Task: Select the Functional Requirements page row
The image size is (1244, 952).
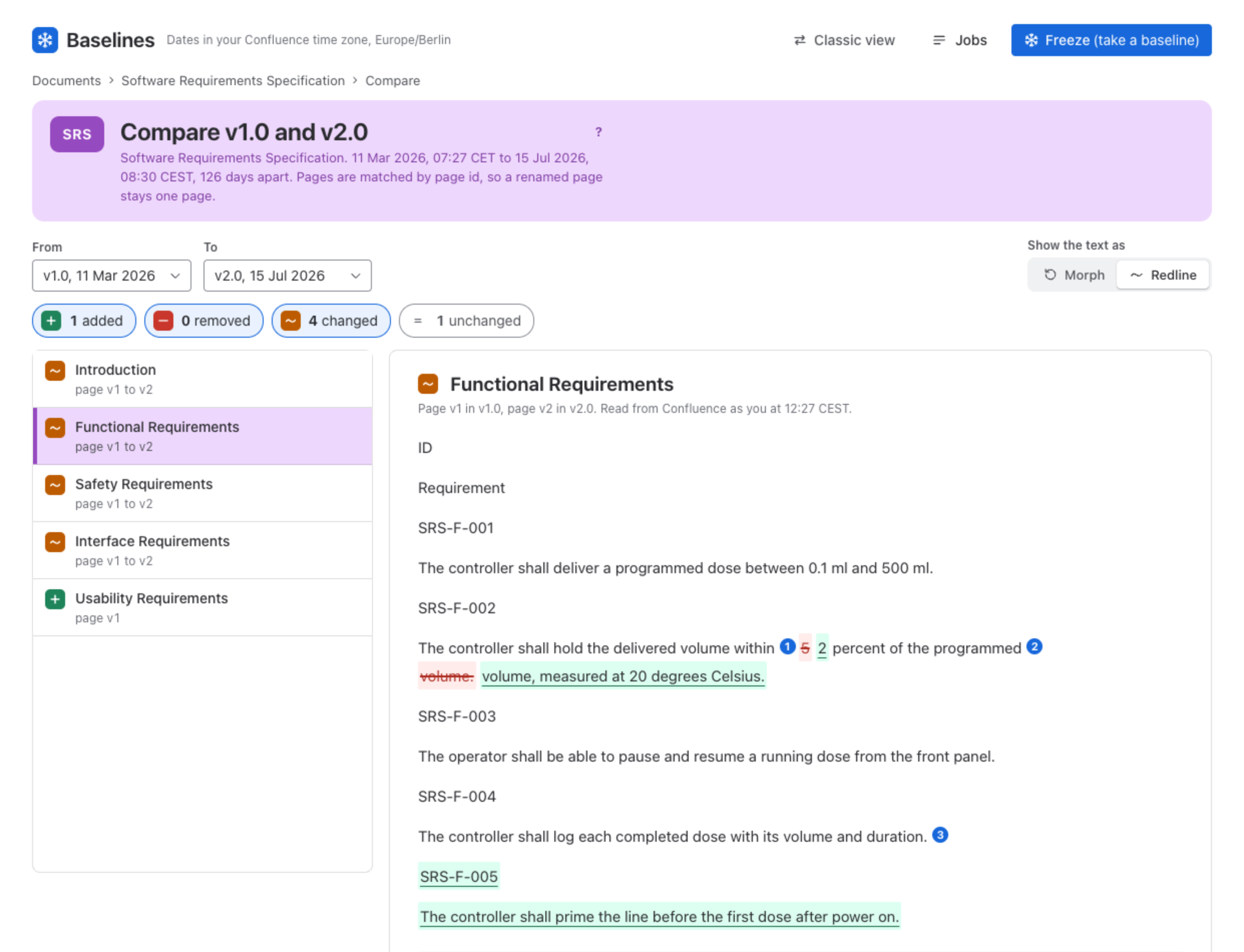Action: point(202,436)
